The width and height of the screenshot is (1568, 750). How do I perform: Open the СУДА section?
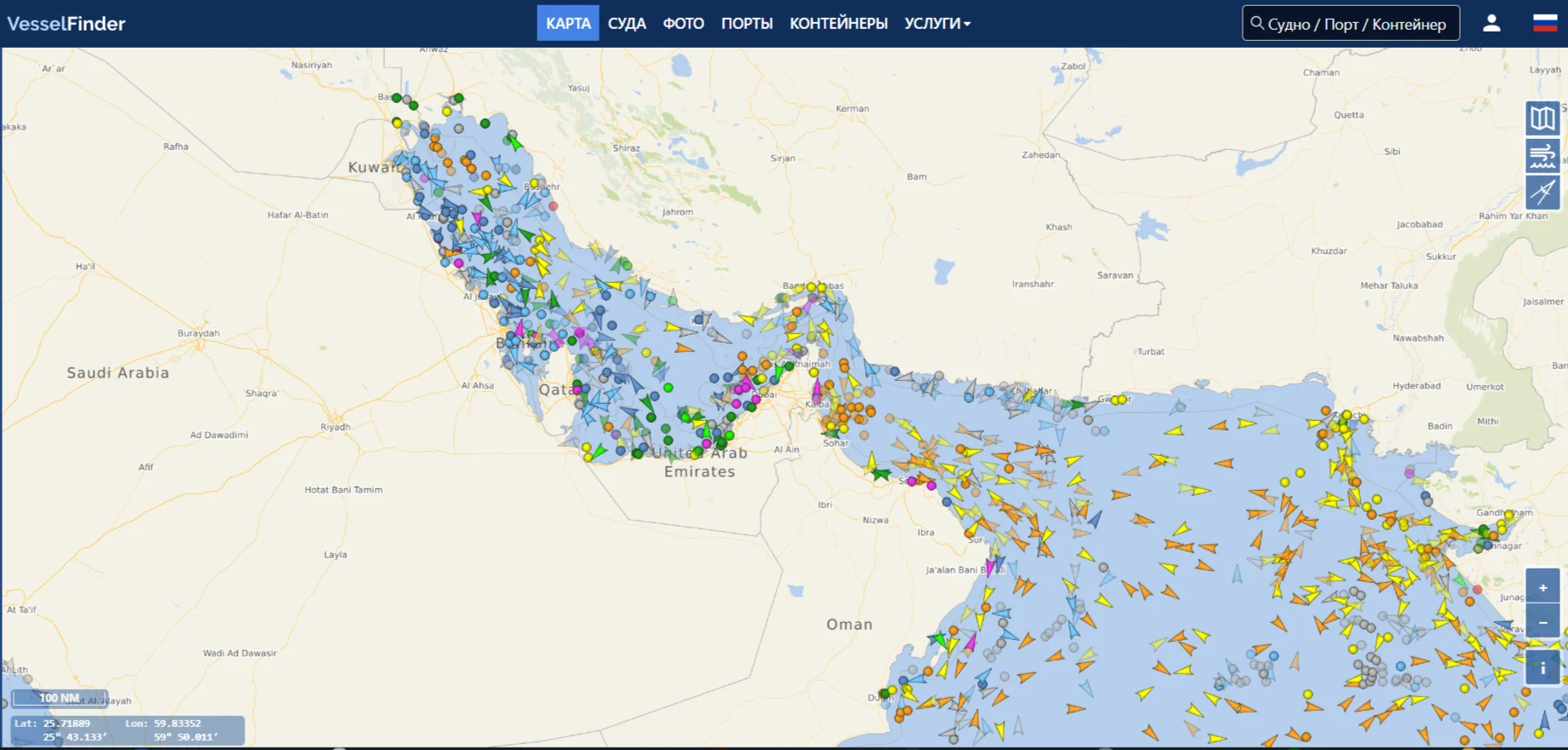(x=627, y=23)
